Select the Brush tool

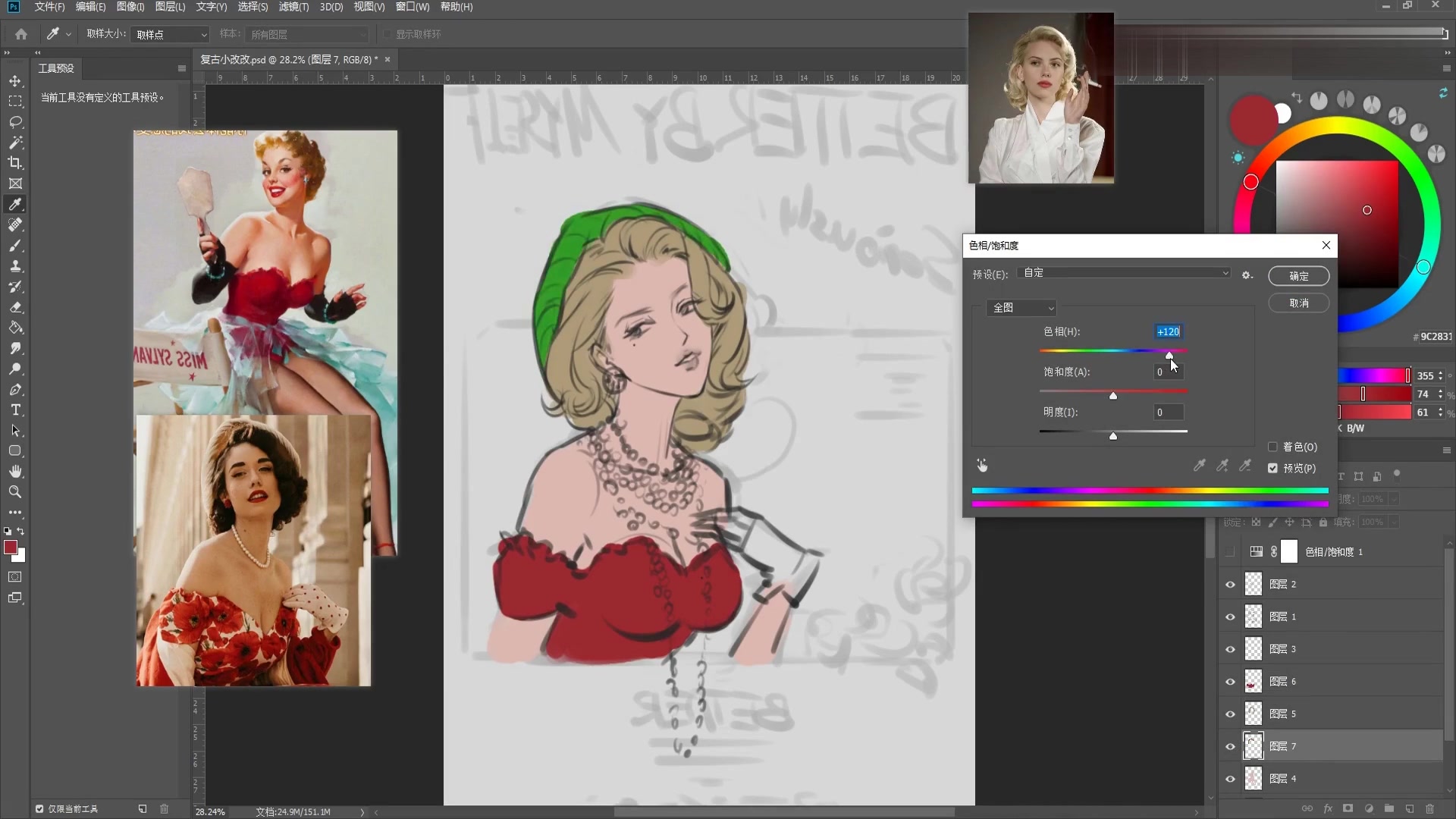click(x=15, y=246)
